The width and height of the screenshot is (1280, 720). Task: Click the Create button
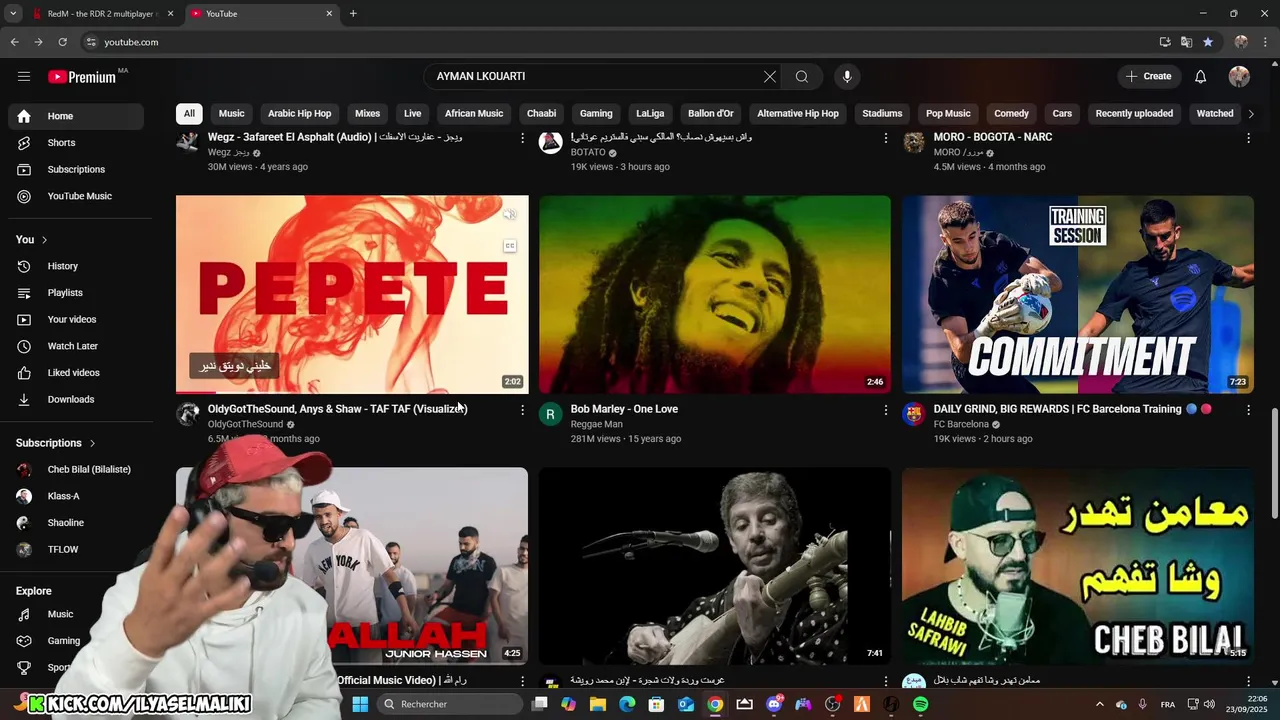pyautogui.click(x=1148, y=76)
